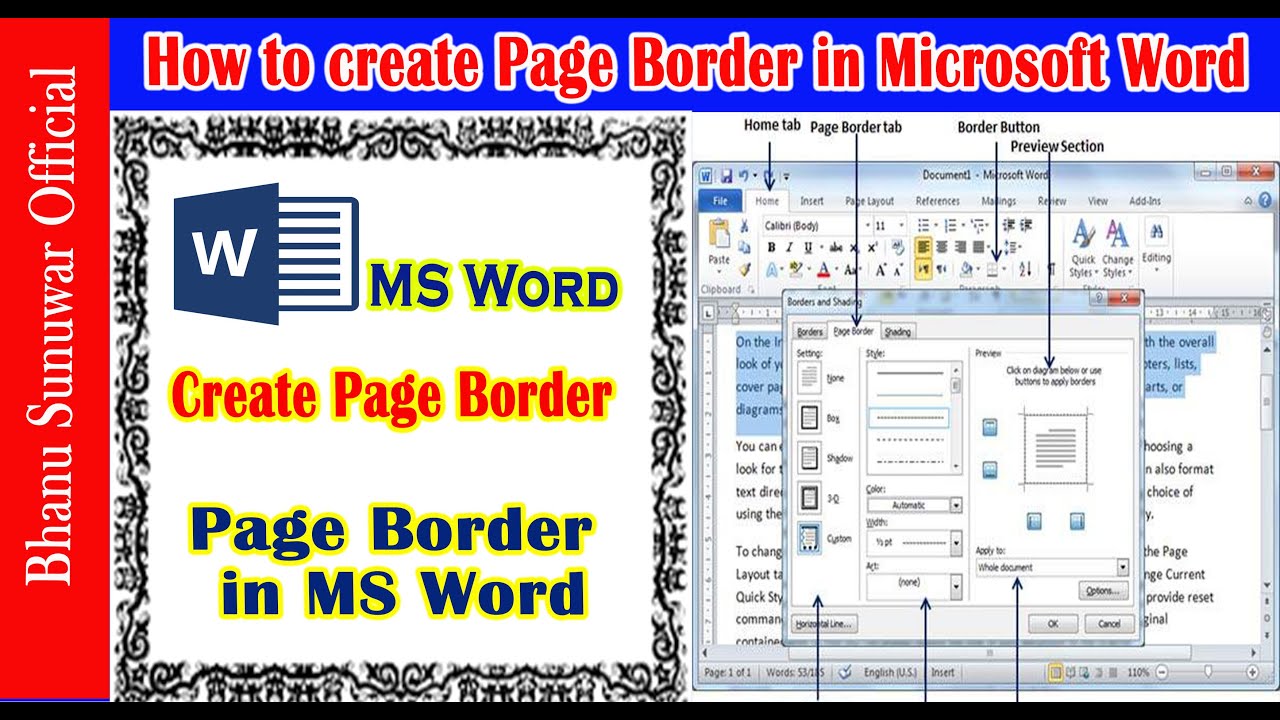Select the Format Painter brush icon
The image size is (1280, 720).
[744, 269]
